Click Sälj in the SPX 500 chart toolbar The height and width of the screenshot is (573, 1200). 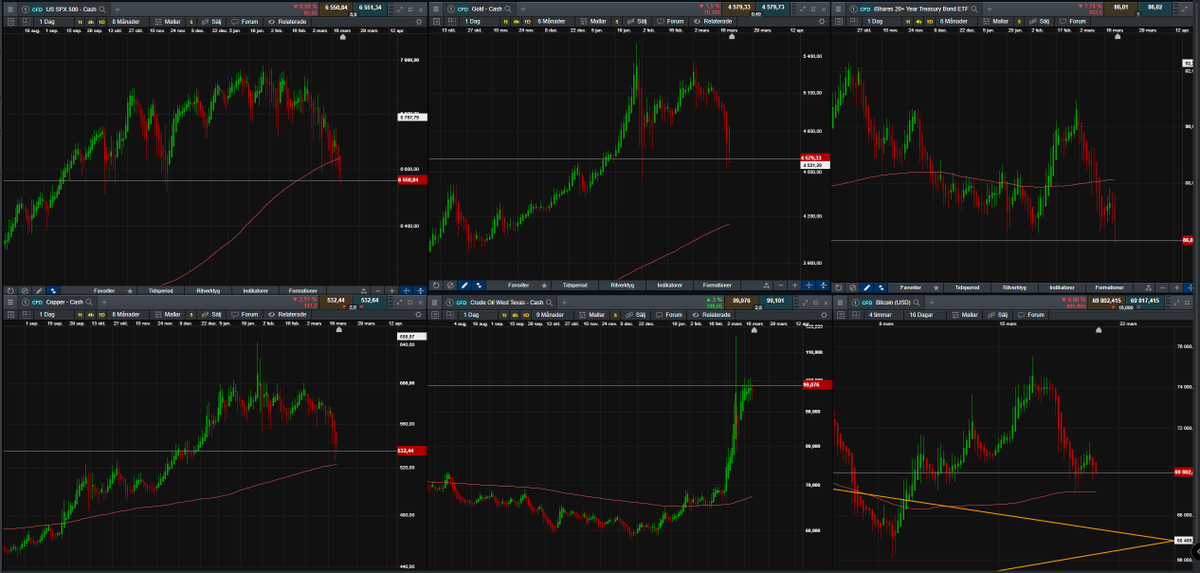pyautogui.click(x=212, y=22)
